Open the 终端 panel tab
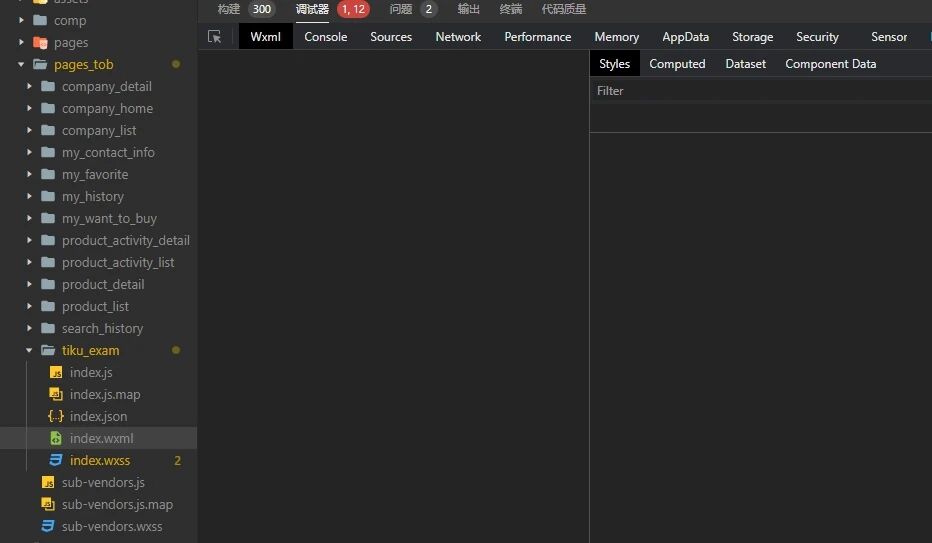Screen dimensions: 932x543 [x=511, y=9]
